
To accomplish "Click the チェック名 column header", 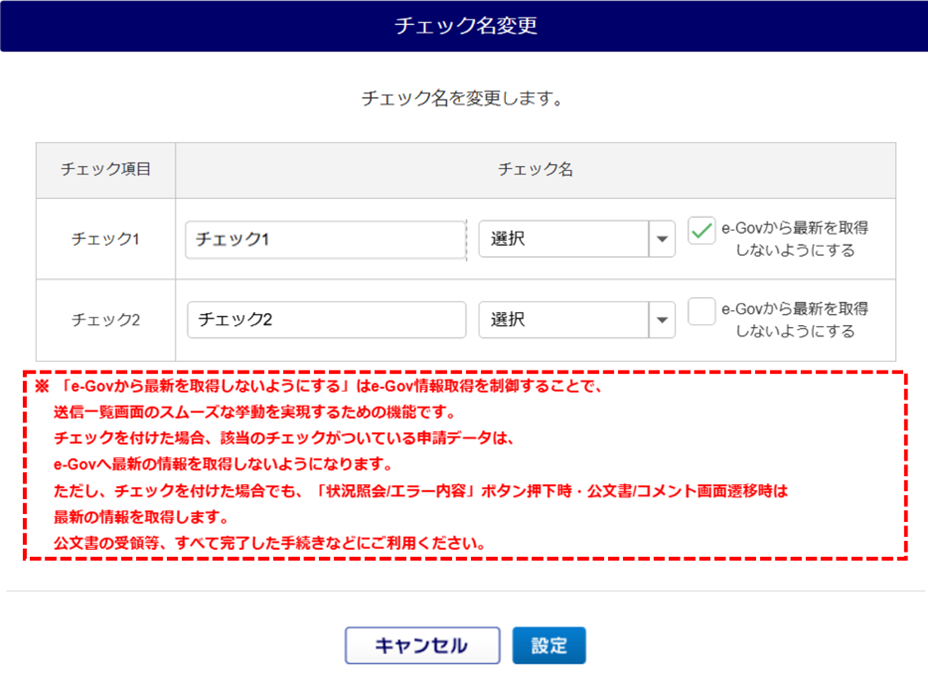I will click(x=536, y=170).
